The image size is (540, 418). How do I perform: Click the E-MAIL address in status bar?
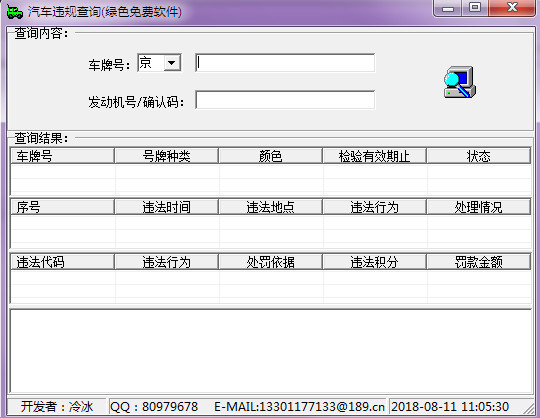[x=299, y=407]
